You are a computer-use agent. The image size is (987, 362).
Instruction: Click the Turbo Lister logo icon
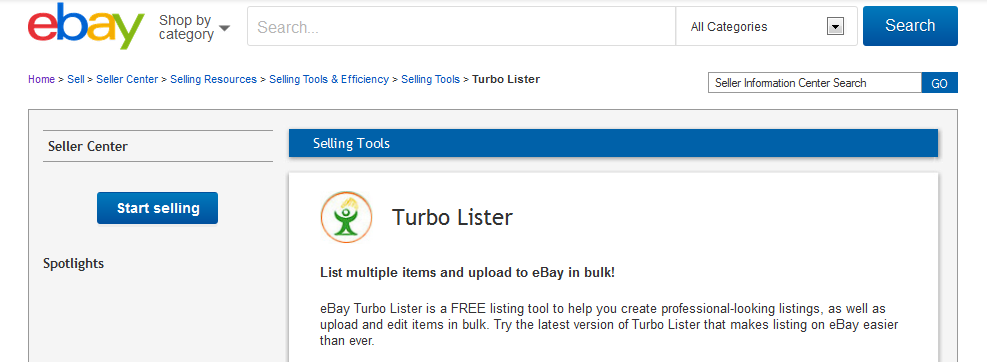(346, 217)
